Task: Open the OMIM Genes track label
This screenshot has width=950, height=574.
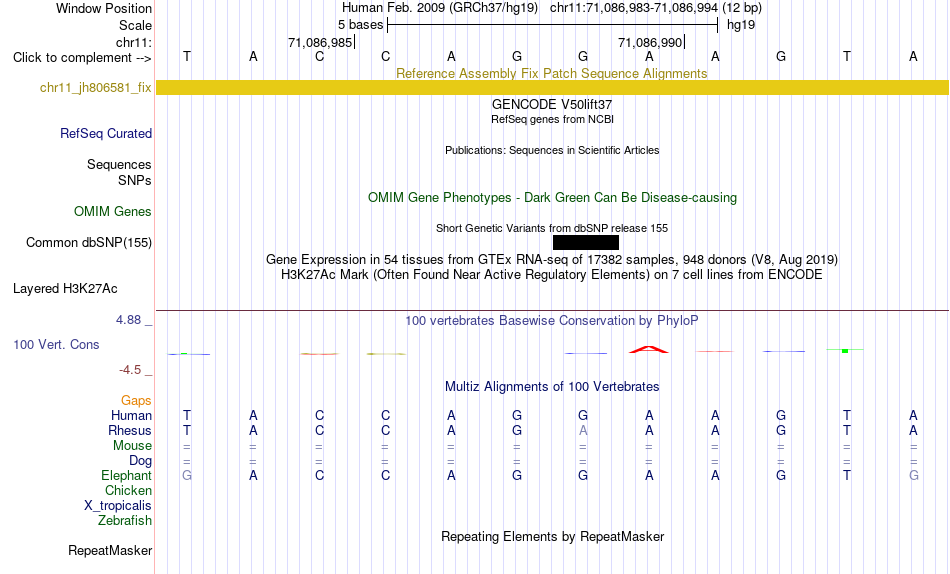Action: coord(113,212)
